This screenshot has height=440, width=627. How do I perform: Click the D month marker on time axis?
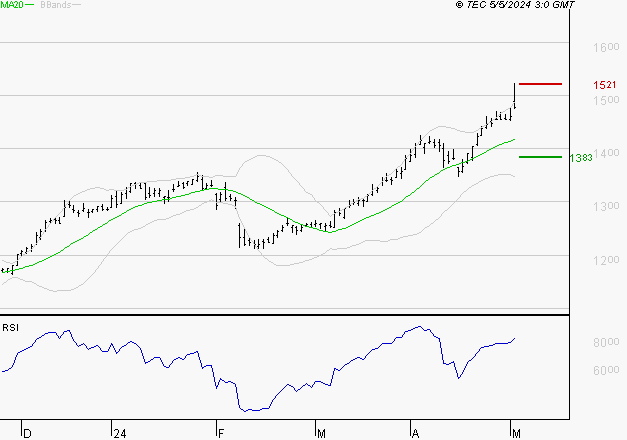(27, 434)
